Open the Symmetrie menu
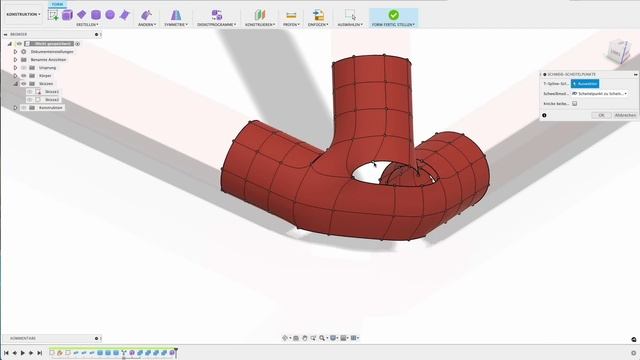This screenshot has width=640, height=360. [176, 24]
